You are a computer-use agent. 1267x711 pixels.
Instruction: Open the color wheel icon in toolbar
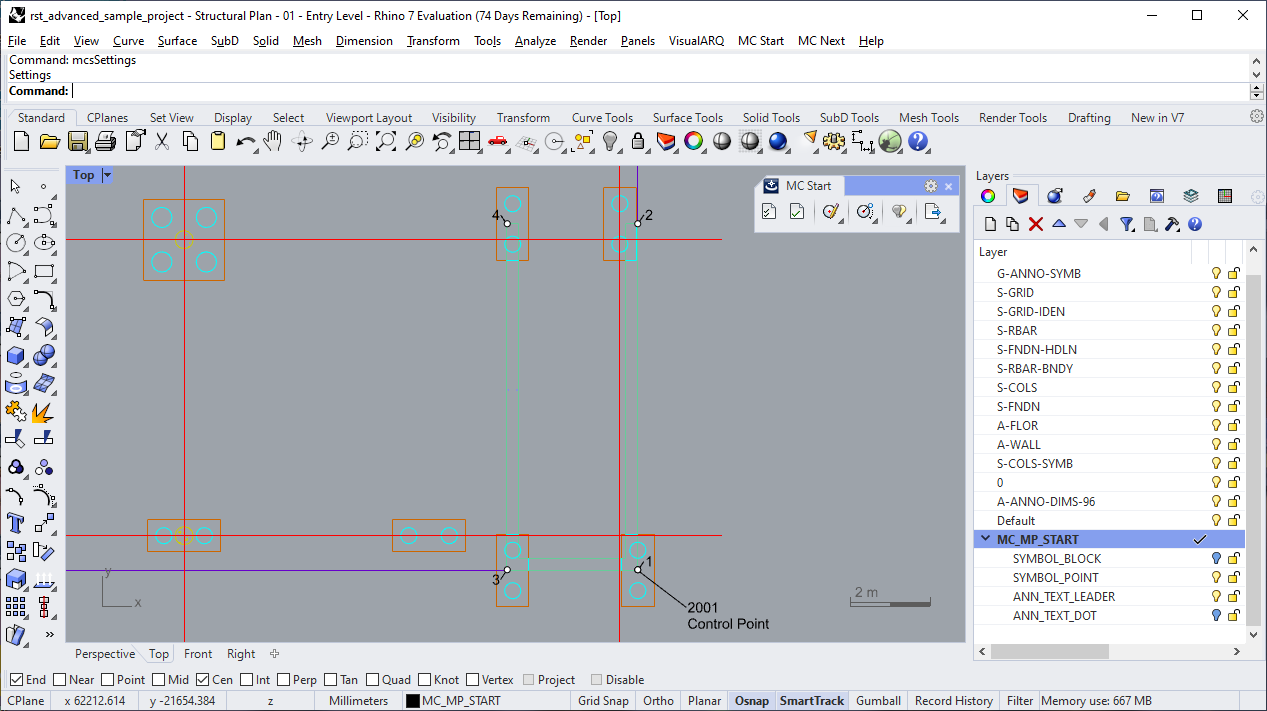coord(693,142)
